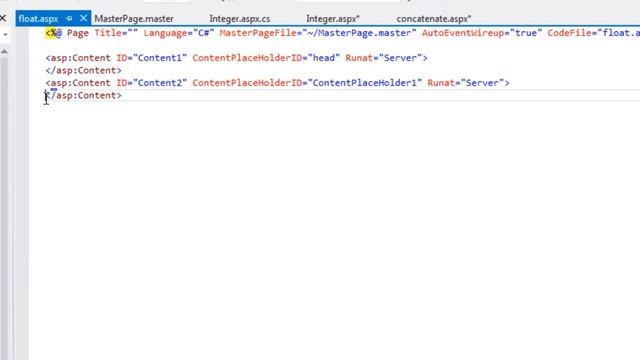Switch to the concatenate.aspx* tab
Screen dimensions: 640x360
[x=433, y=19]
